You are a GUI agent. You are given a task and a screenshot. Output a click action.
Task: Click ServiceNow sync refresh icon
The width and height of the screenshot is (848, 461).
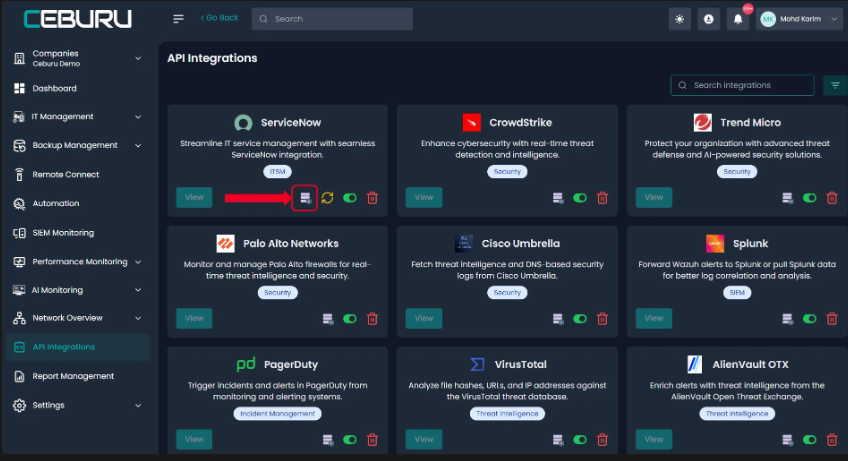tap(327, 197)
